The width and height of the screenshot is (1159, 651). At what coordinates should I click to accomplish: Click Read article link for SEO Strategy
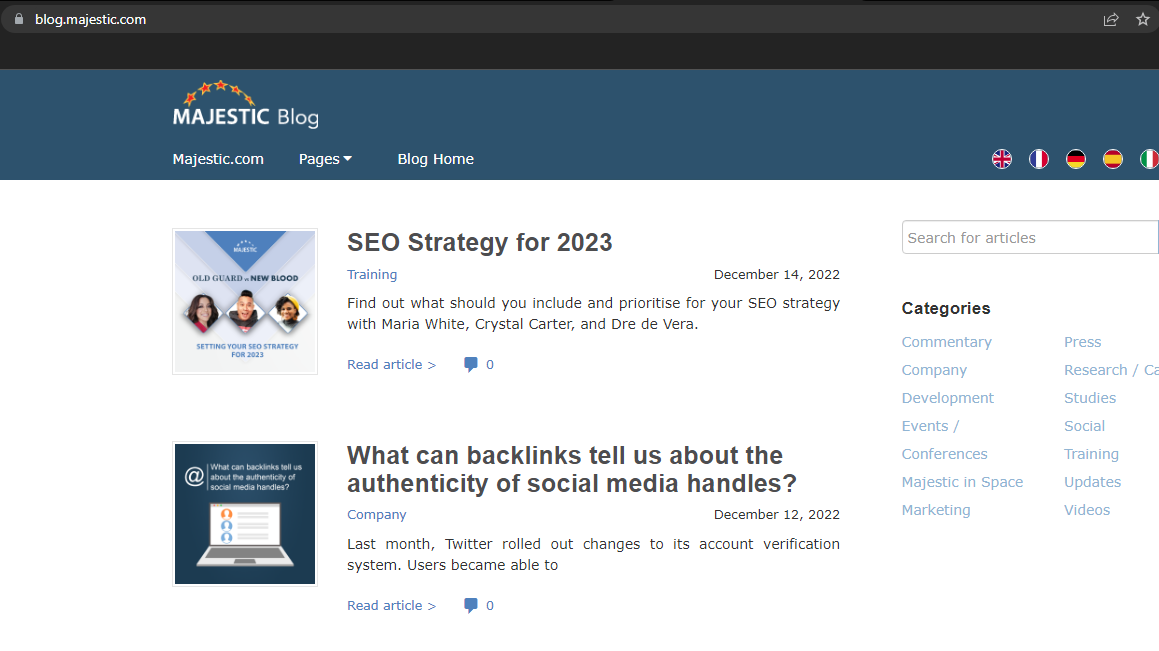(392, 364)
